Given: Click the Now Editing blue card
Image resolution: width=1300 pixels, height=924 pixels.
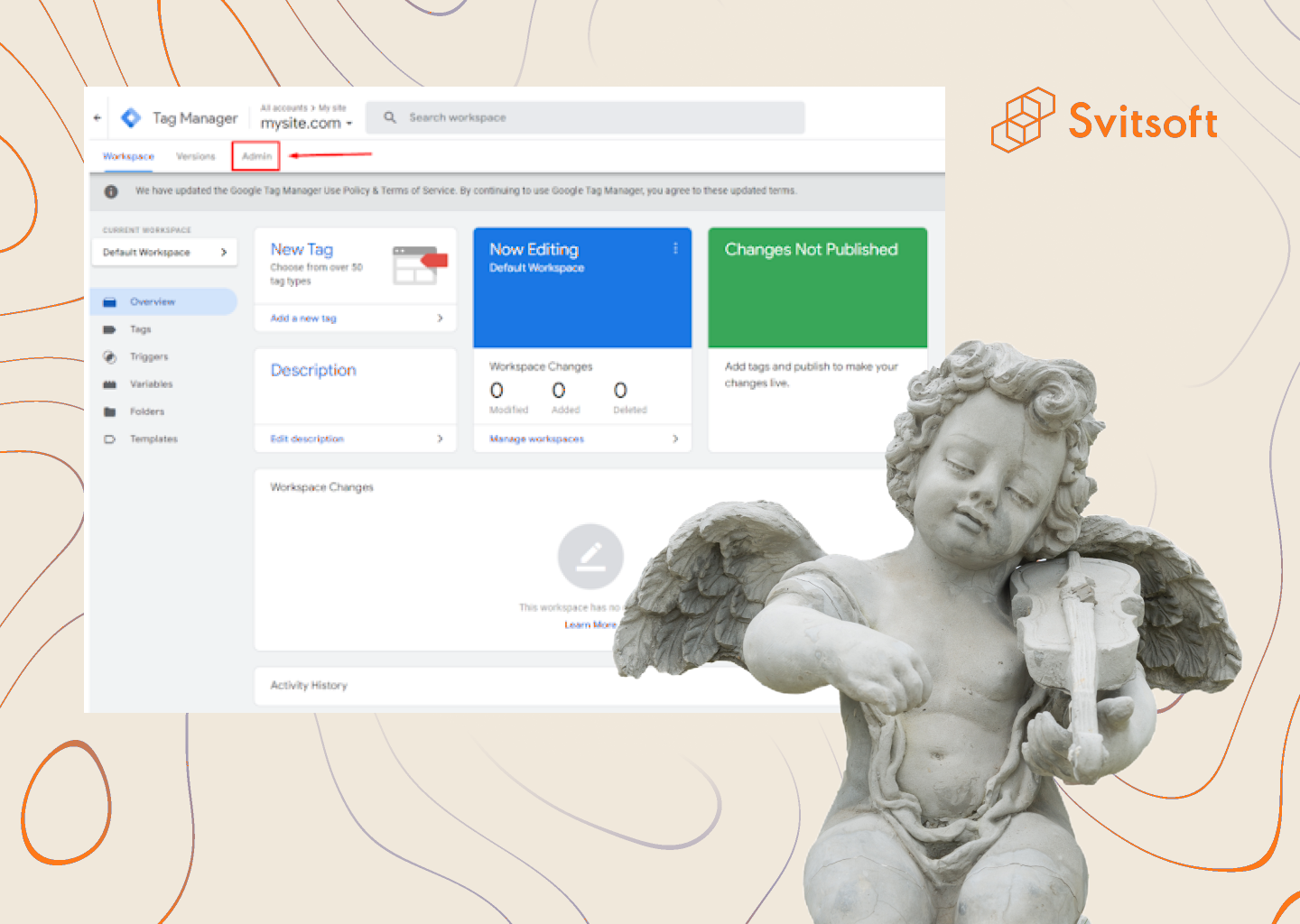Looking at the screenshot, I should pos(582,287).
